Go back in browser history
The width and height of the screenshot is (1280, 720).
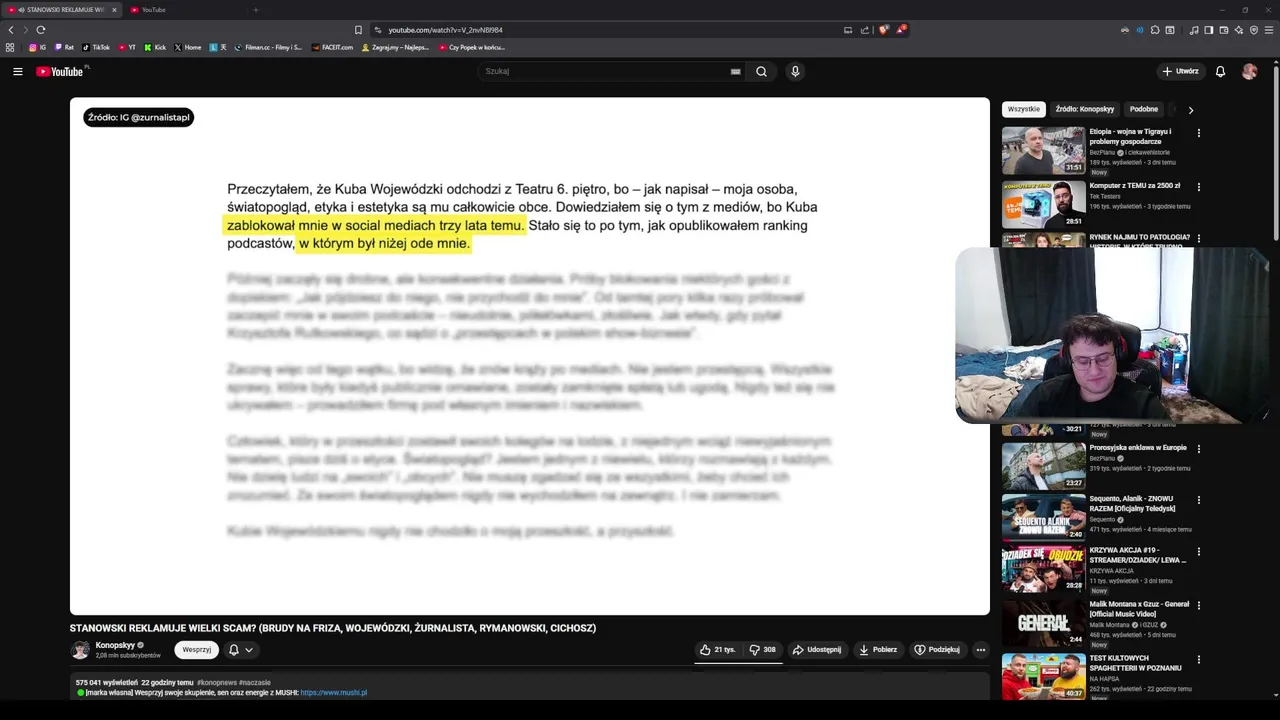point(11,30)
